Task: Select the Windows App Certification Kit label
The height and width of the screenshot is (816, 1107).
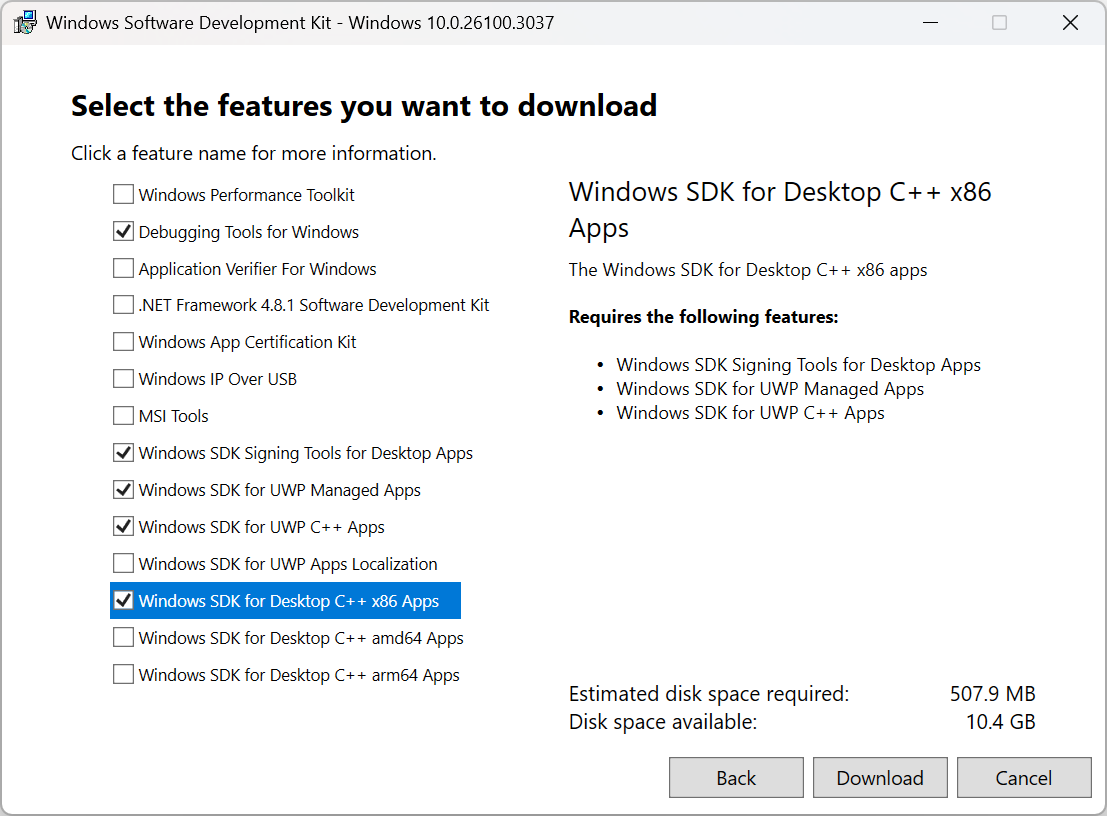Action: coord(247,342)
